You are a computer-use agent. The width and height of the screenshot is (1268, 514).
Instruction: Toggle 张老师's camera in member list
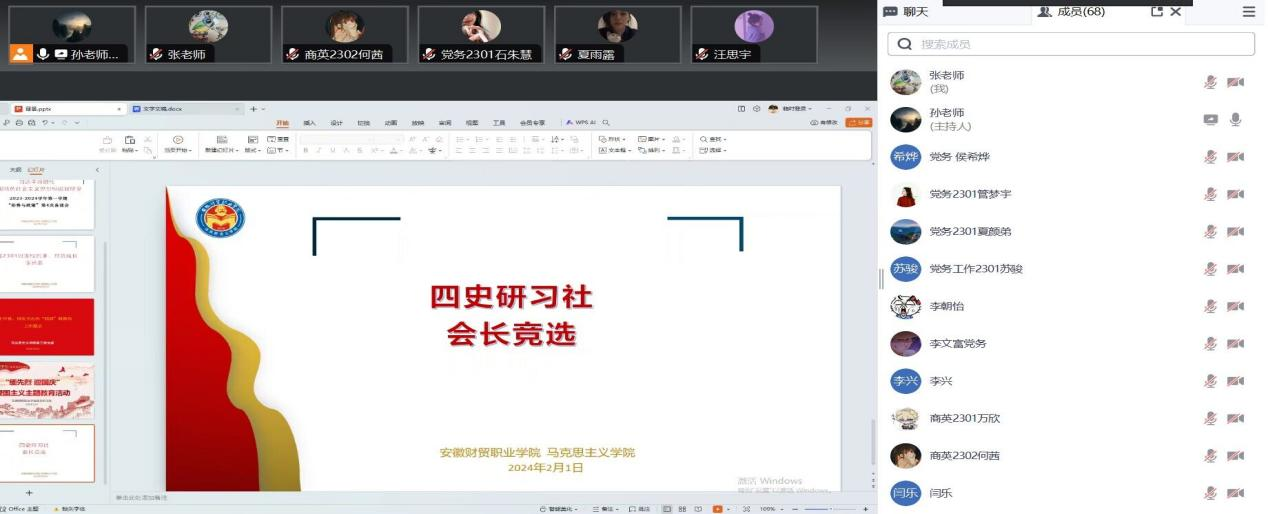coord(1235,82)
